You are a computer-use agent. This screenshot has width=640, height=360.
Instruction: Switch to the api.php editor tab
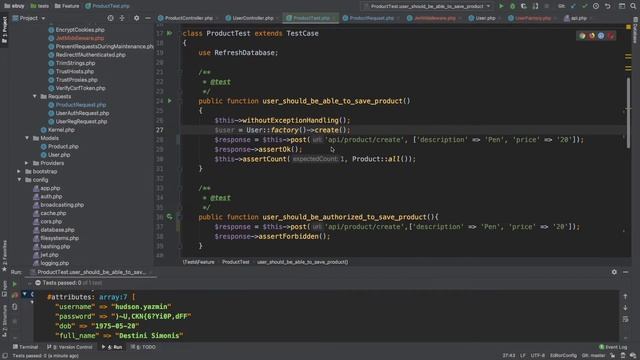(x=578, y=18)
